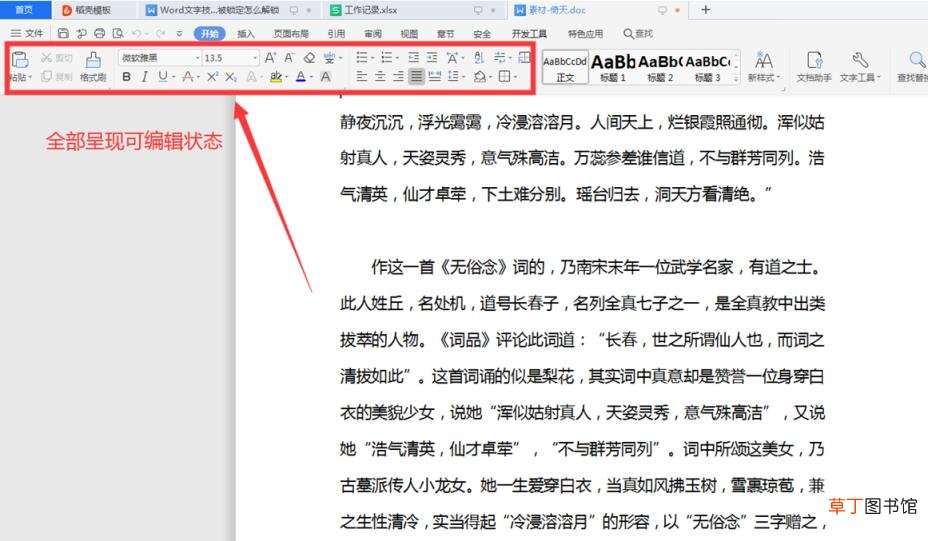Open the 稻壳模板 tab
The width and height of the screenshot is (928, 541).
93,9
